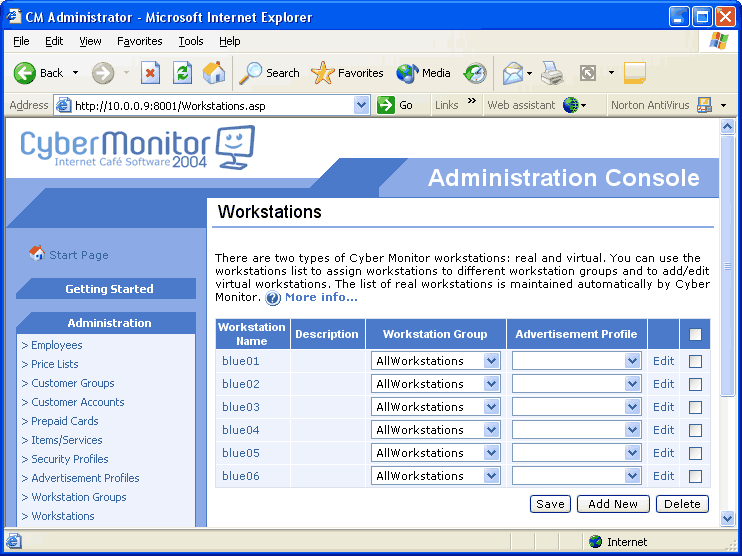742x556 pixels.
Task: Click the page icon in the address bar
Action: tap(64, 105)
